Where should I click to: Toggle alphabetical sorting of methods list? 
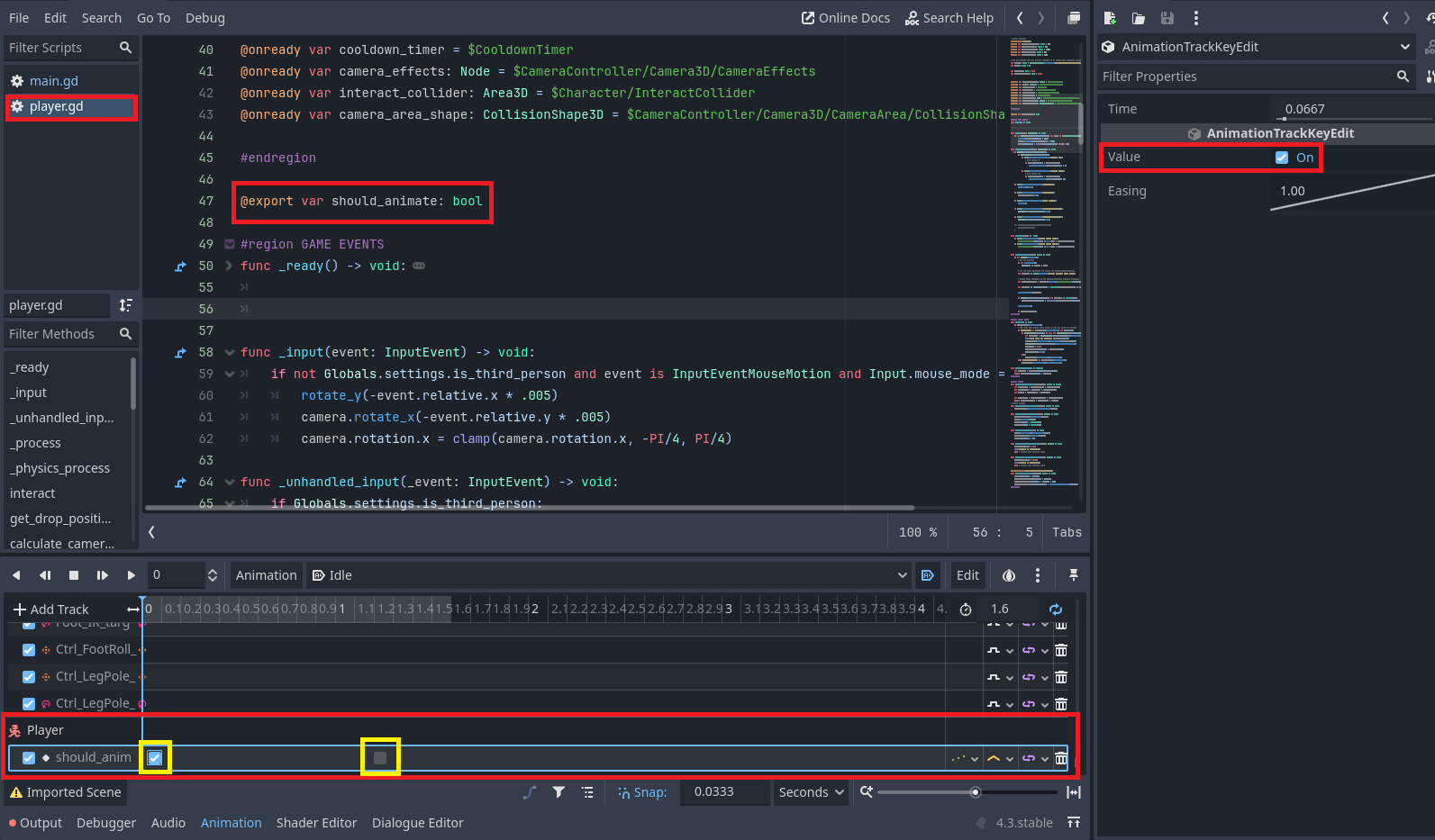point(125,305)
